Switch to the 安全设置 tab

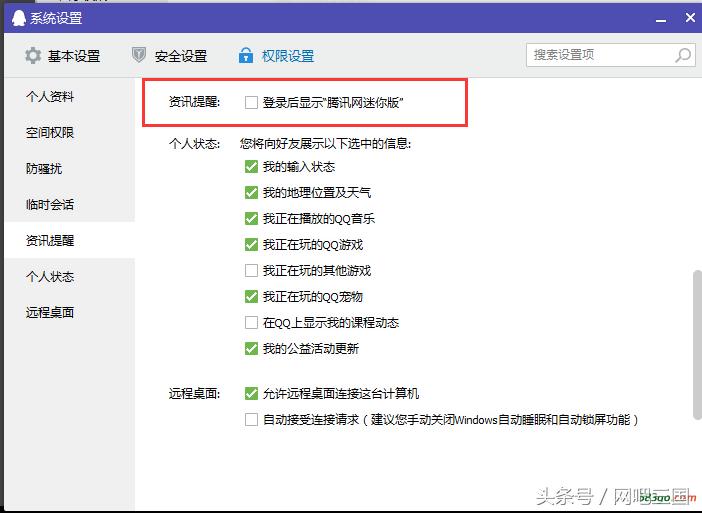click(169, 56)
